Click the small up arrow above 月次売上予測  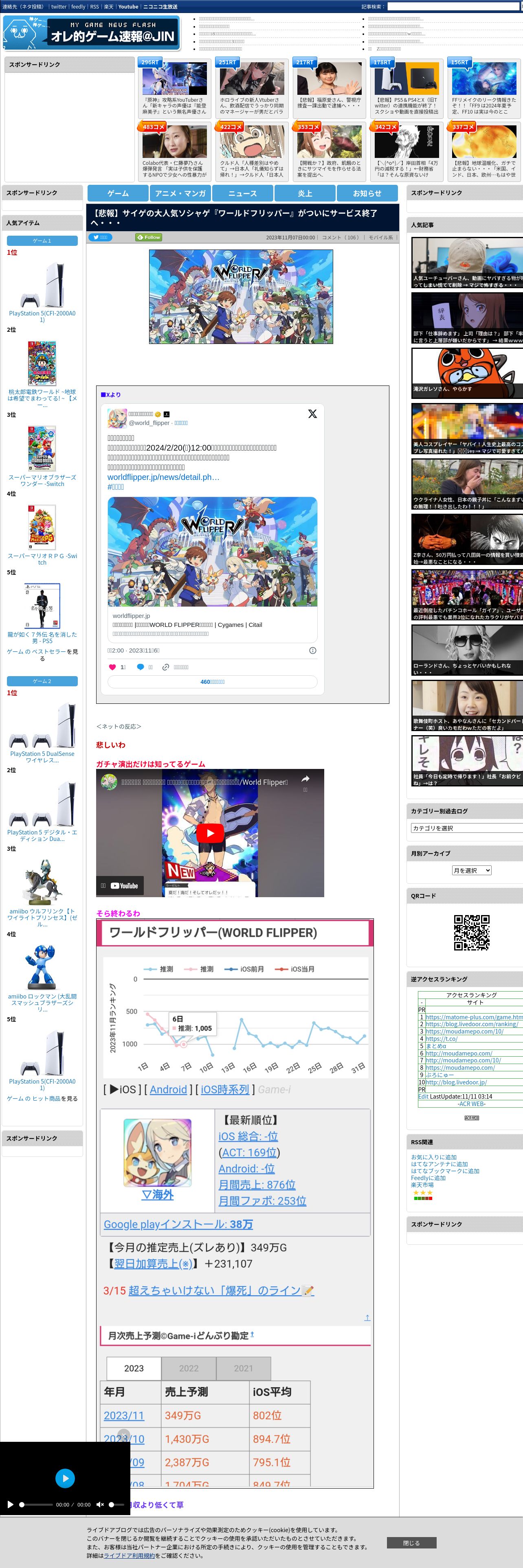tap(367, 1318)
